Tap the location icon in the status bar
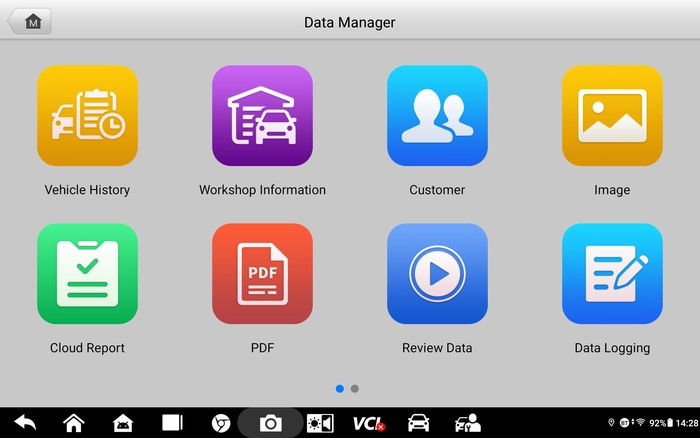Viewport: 700px width, 438px height. [612, 422]
